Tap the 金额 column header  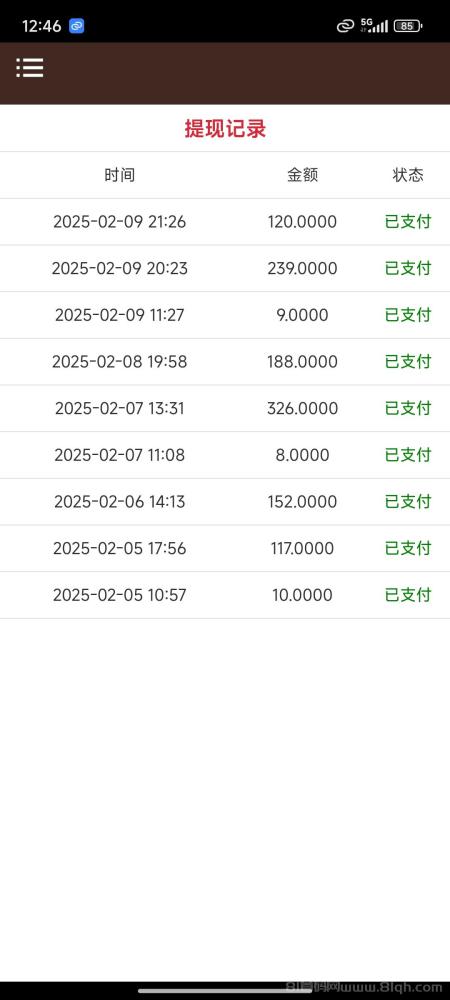(x=302, y=175)
